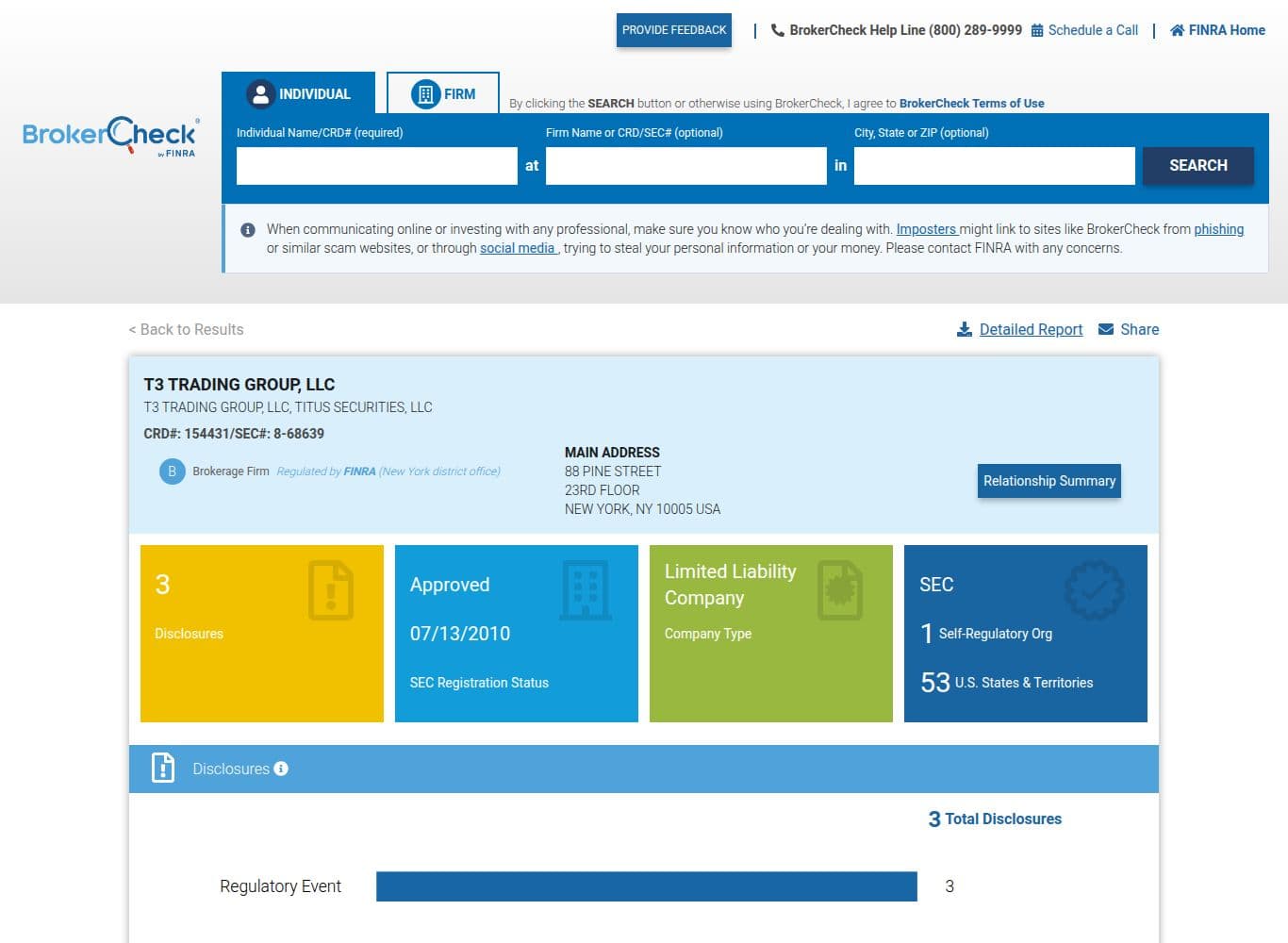The width and height of the screenshot is (1288, 943).
Task: Click the calendar icon next to Schedule a Call
Action: pyautogui.click(x=1037, y=30)
